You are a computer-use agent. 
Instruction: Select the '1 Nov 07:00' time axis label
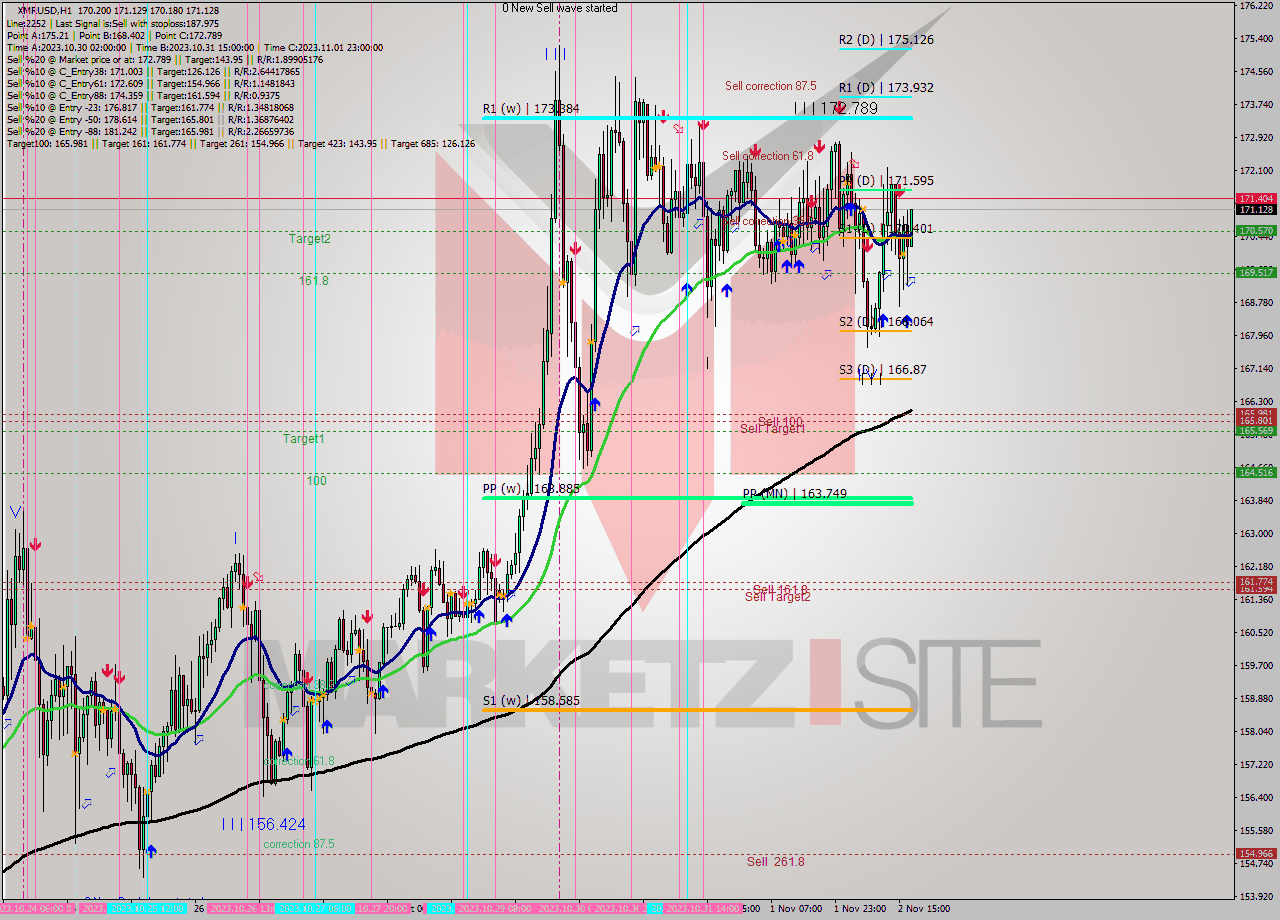tap(796, 909)
